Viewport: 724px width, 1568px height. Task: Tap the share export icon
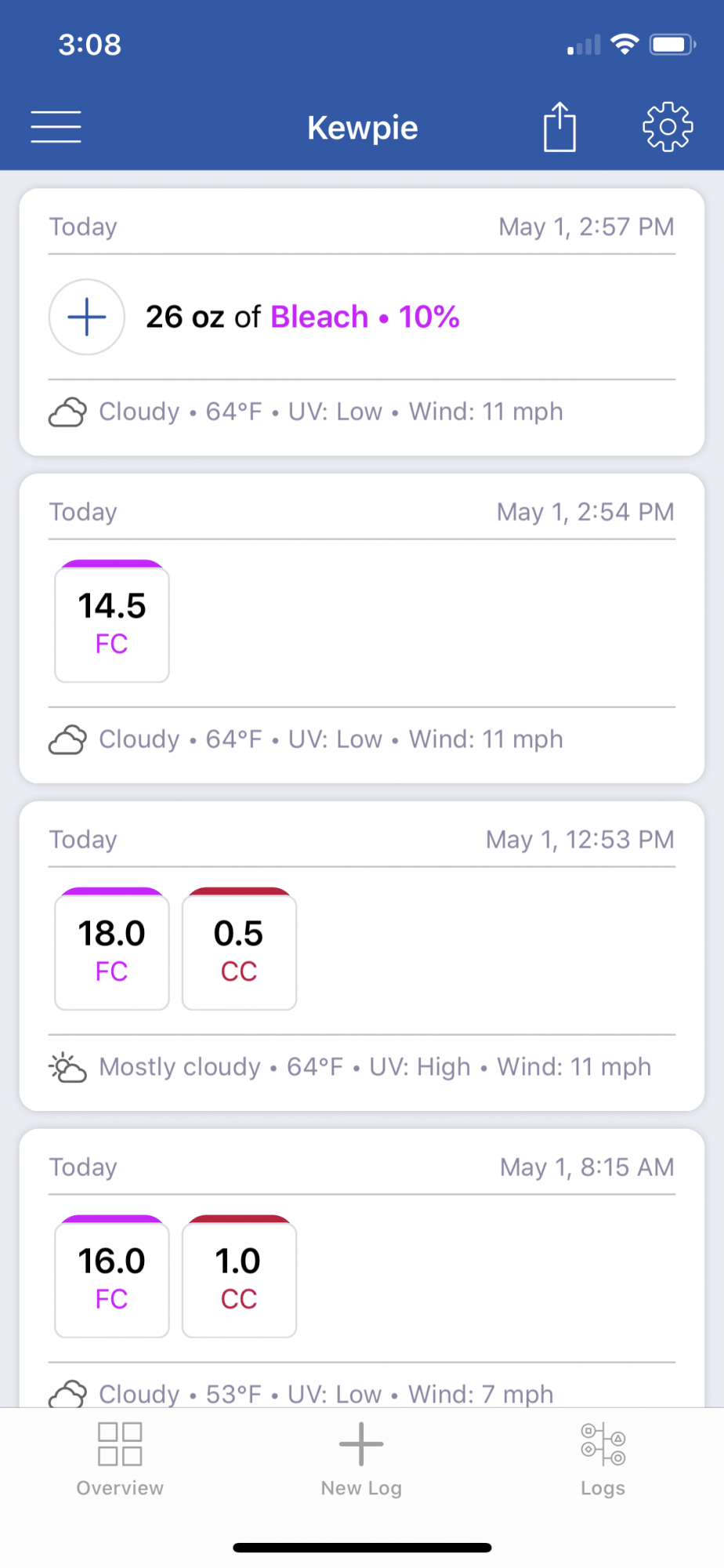click(559, 126)
